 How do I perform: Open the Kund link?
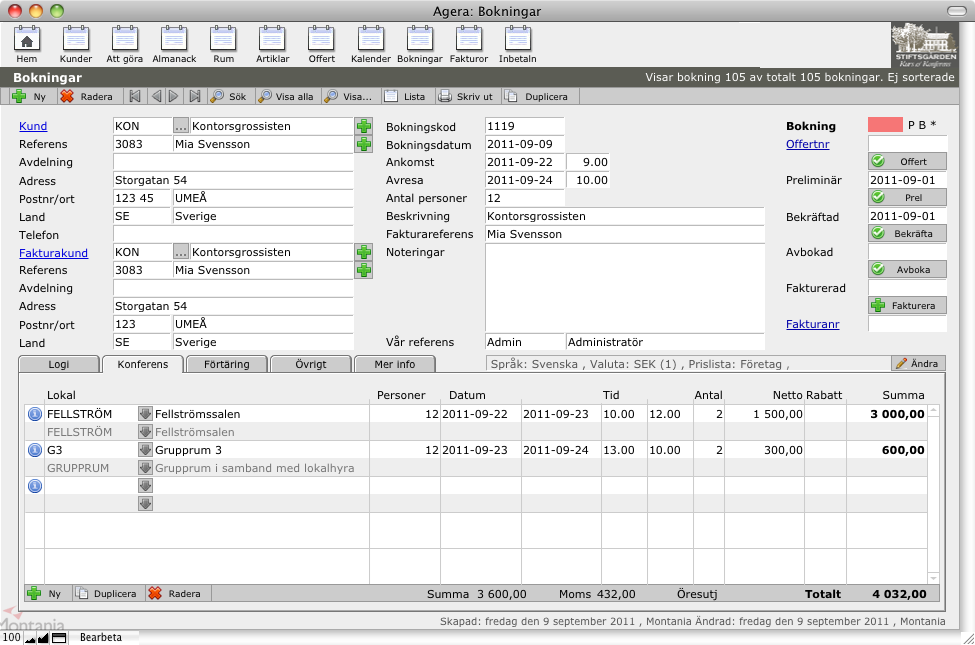coord(33,126)
